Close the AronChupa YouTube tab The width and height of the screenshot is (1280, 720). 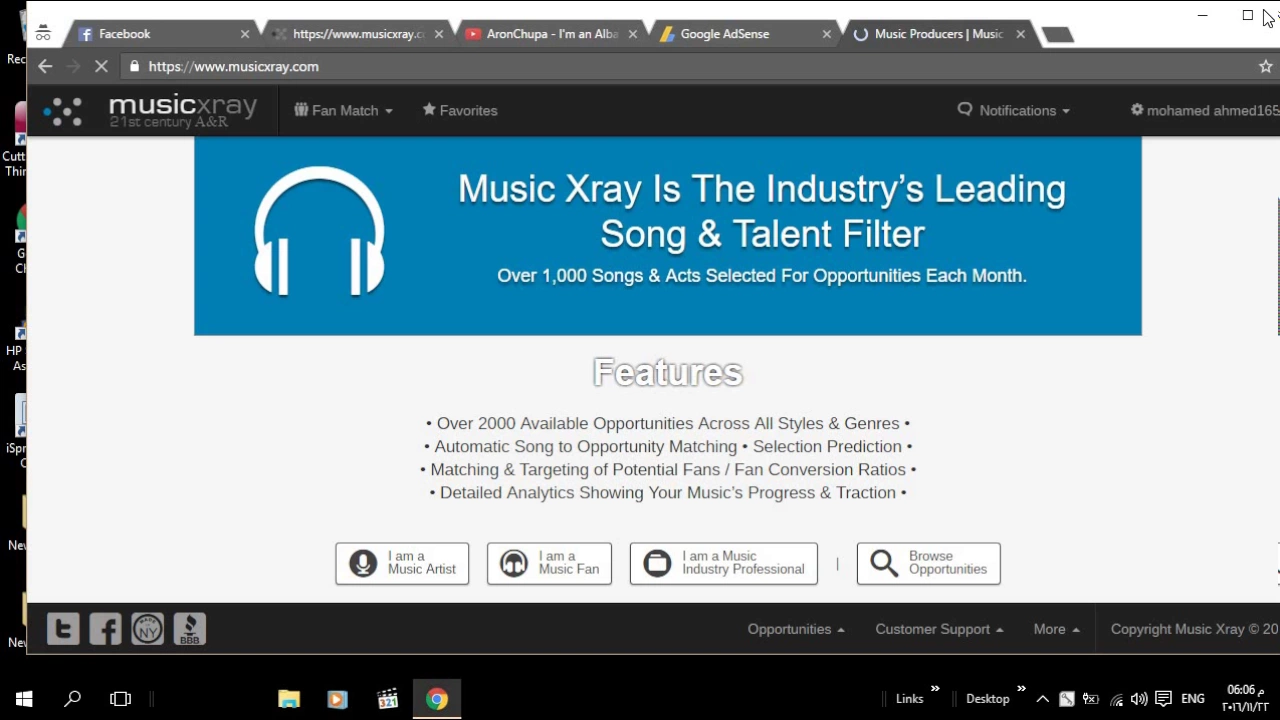click(x=632, y=34)
